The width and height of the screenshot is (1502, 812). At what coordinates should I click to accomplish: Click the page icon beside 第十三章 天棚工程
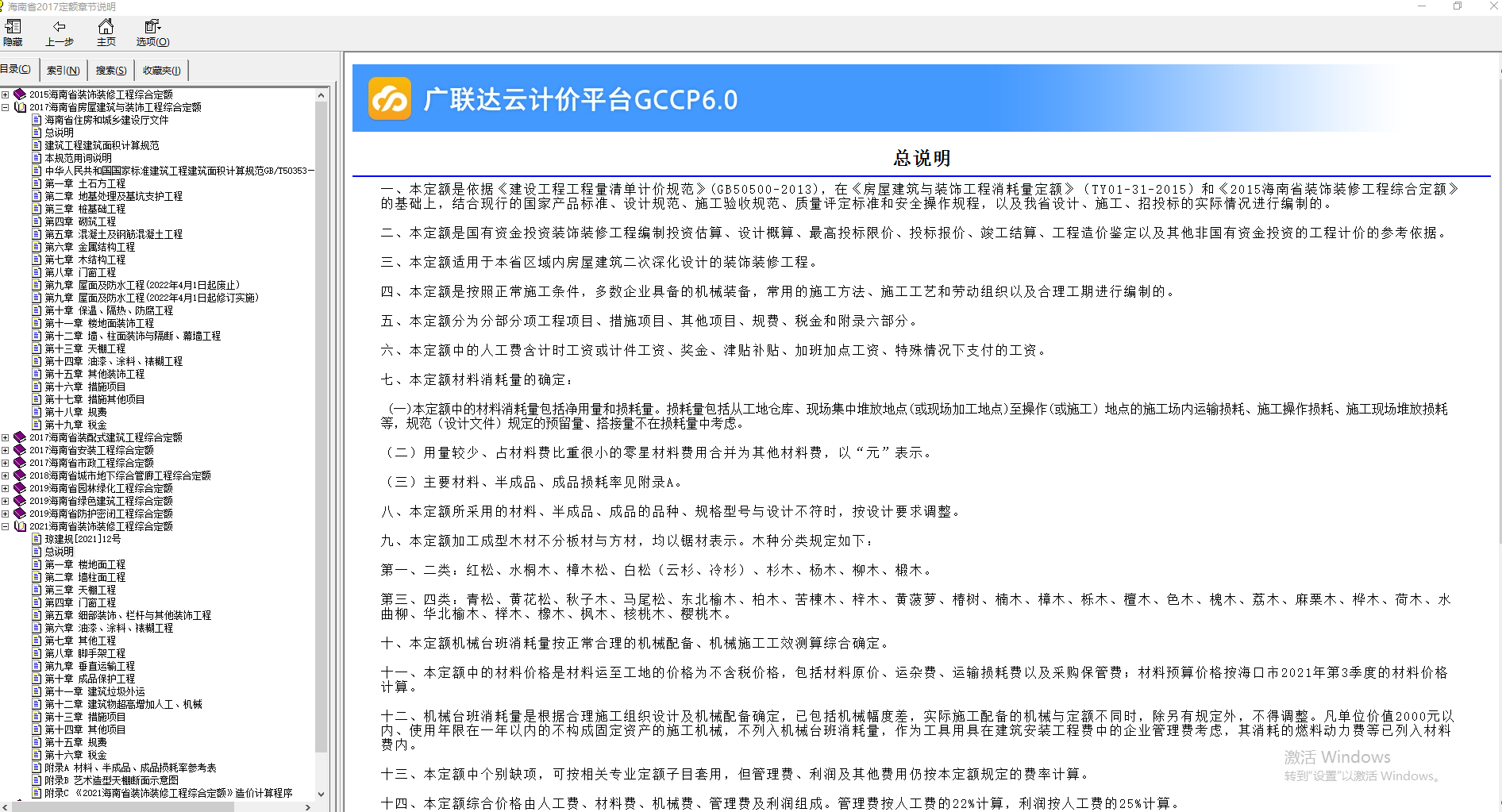tap(37, 348)
